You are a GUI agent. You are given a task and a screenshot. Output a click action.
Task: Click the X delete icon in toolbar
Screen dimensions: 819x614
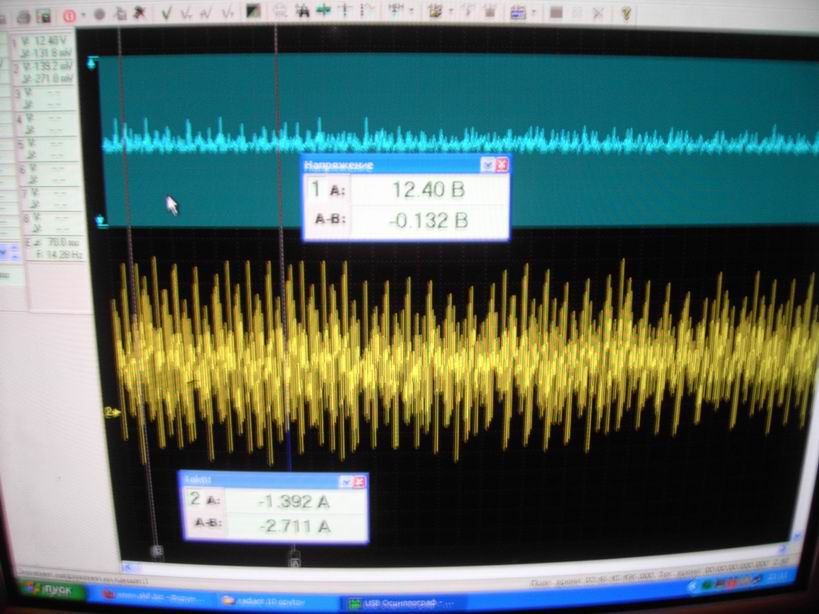[596, 14]
